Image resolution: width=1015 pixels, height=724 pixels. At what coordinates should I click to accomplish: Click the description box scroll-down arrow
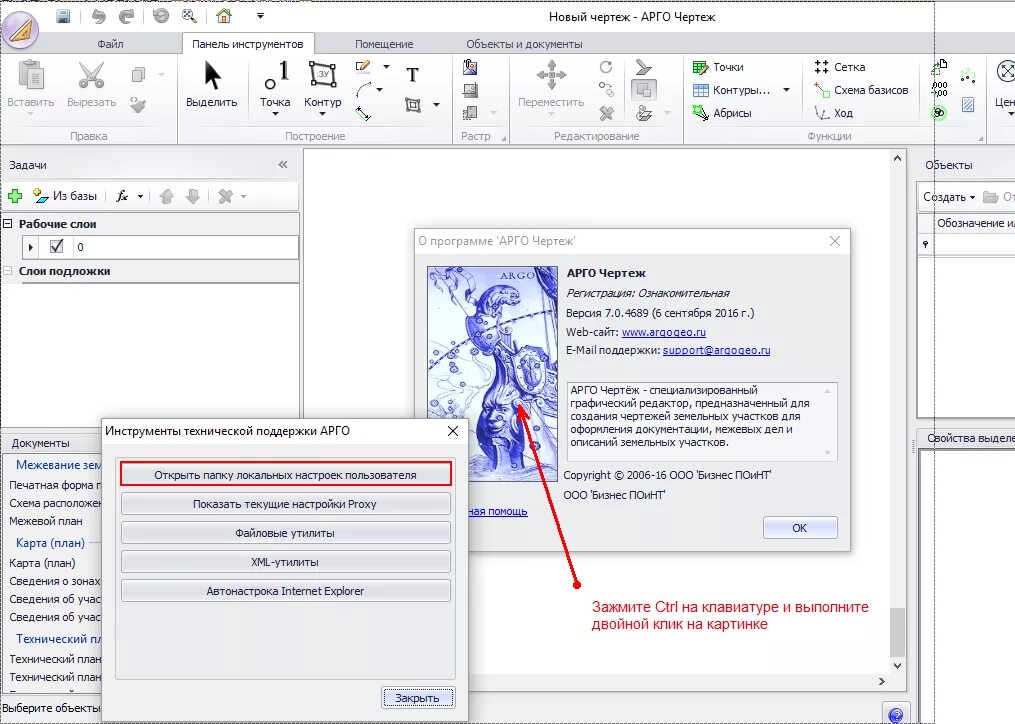pos(827,453)
